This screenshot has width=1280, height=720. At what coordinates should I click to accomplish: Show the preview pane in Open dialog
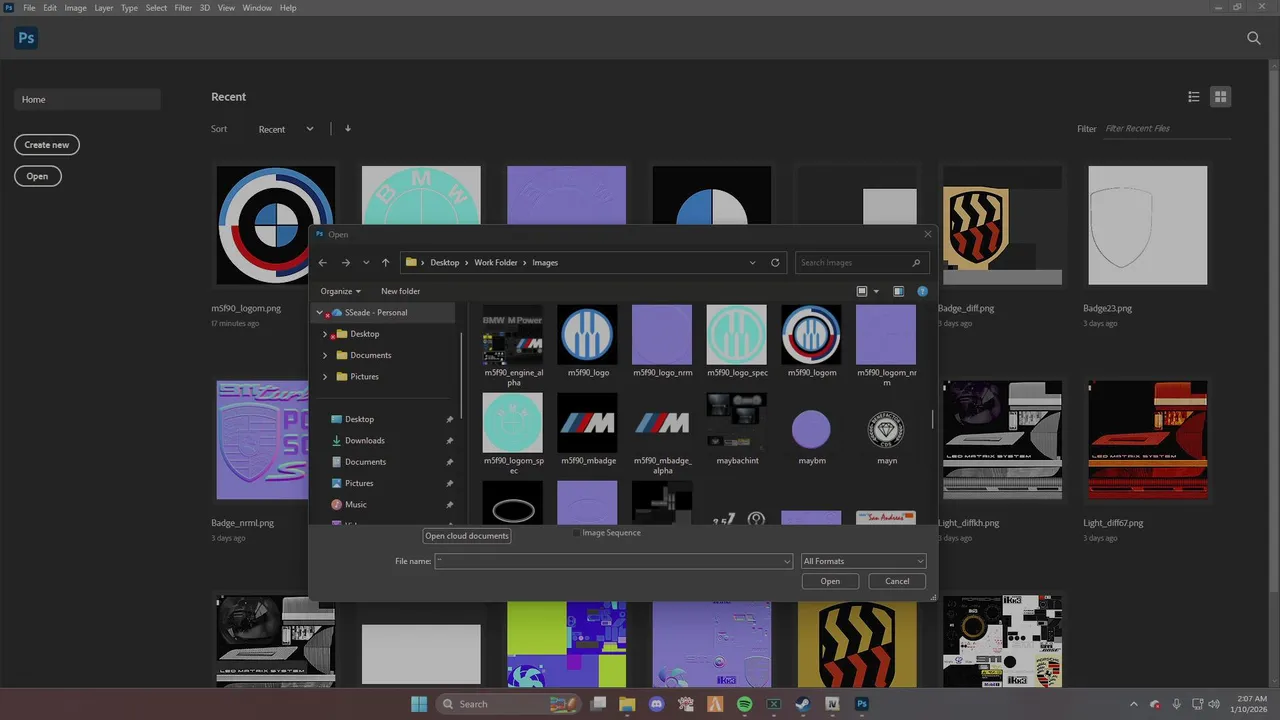[898, 291]
